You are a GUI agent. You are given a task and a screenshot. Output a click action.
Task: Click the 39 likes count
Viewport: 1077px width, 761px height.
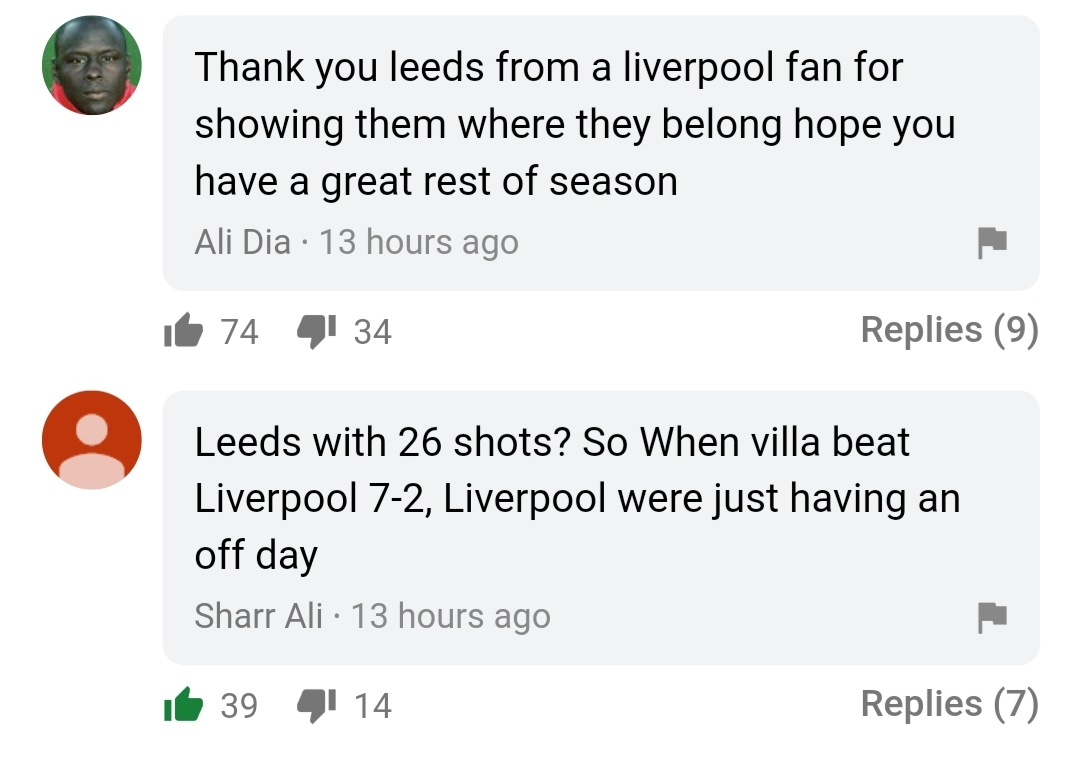click(239, 707)
